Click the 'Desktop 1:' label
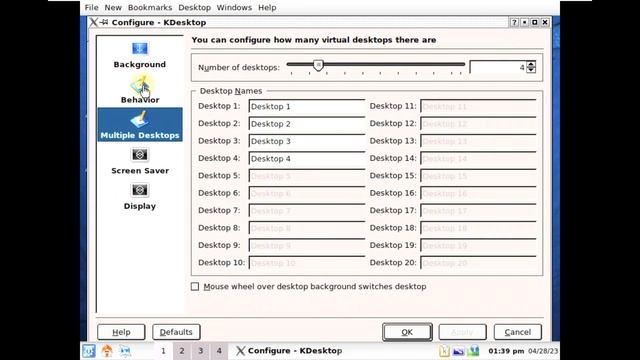 coord(219,106)
